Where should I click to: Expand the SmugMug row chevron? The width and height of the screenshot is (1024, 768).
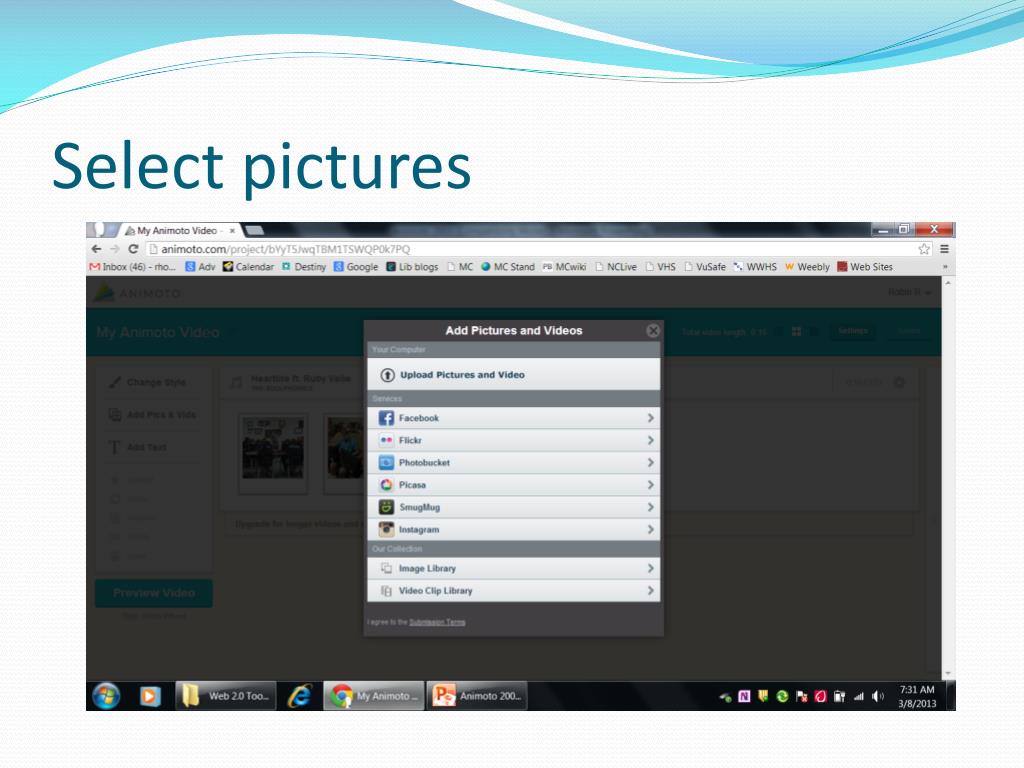click(x=650, y=507)
